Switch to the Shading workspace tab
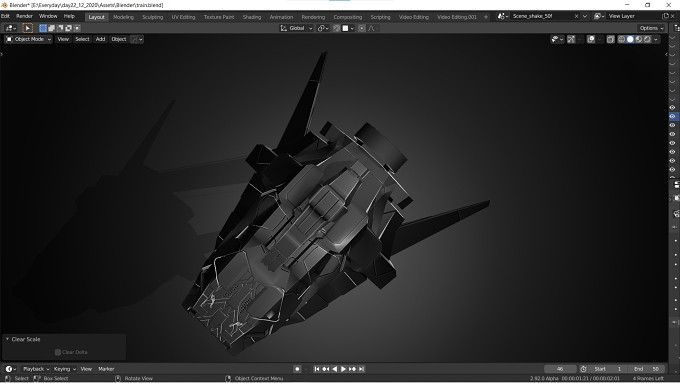Viewport: 680px width, 383px height. (x=252, y=17)
